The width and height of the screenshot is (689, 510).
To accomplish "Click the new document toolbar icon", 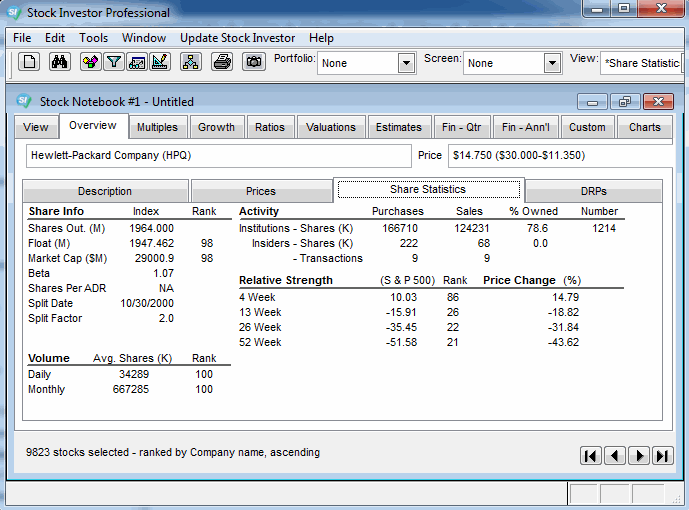I will [x=30, y=62].
